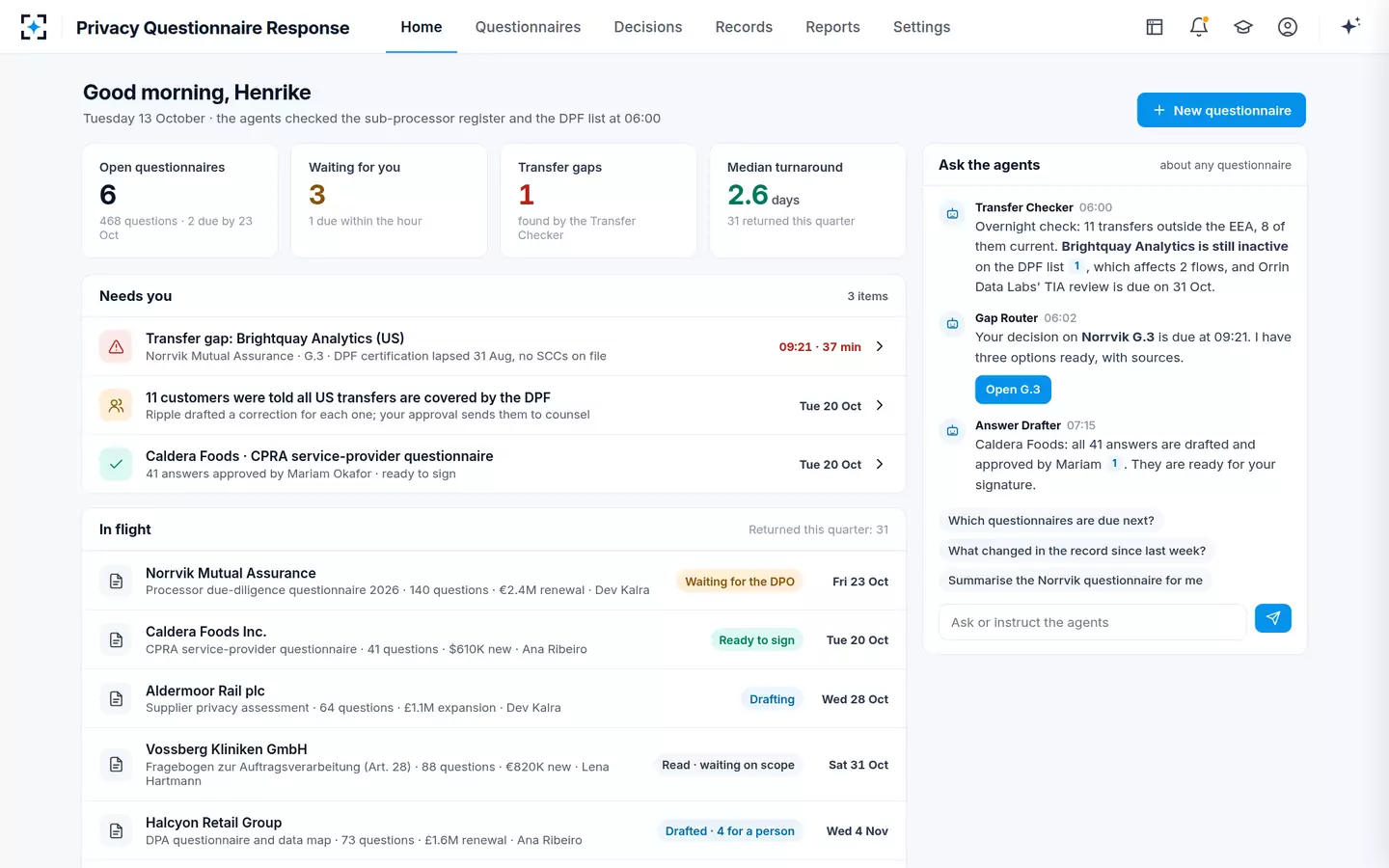Expand the 11 customers DPF correction chevron

(x=880, y=405)
